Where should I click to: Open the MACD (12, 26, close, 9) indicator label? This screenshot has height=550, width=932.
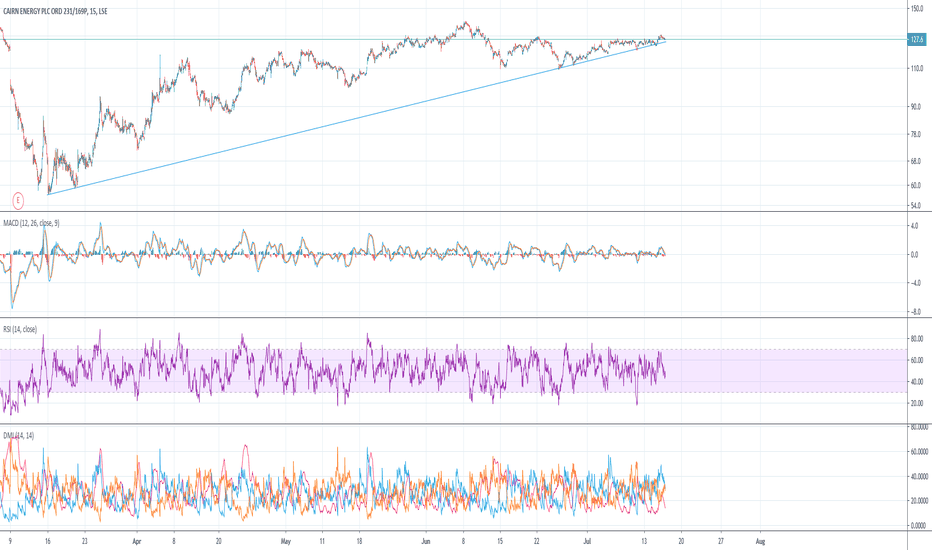[x=31, y=224]
